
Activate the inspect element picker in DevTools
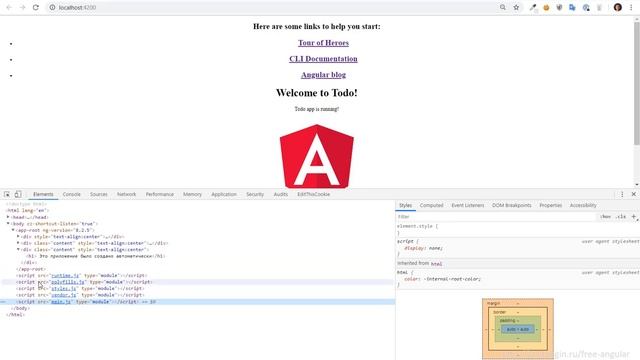[7, 194]
